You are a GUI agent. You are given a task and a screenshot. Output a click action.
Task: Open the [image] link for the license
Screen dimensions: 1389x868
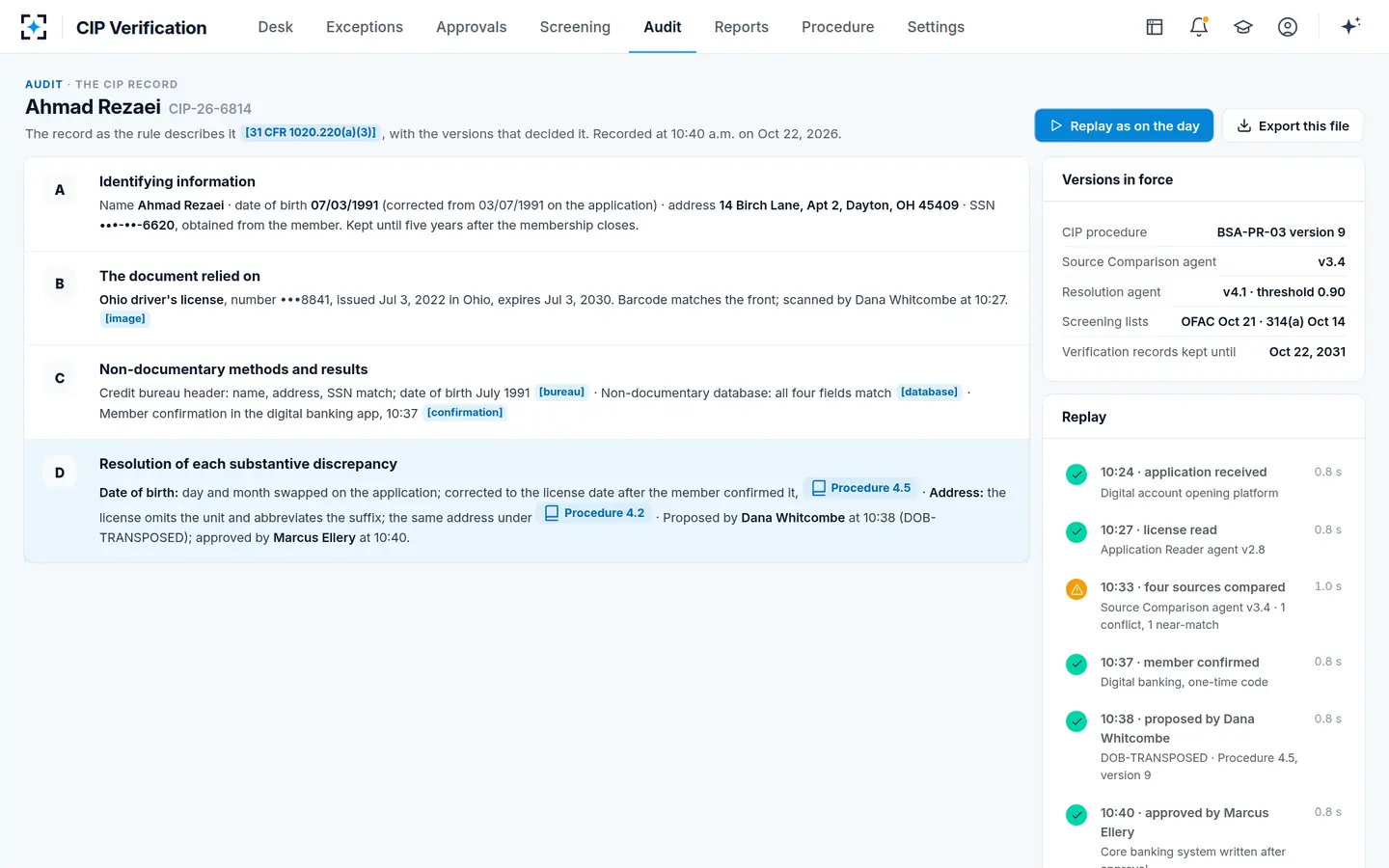click(125, 318)
